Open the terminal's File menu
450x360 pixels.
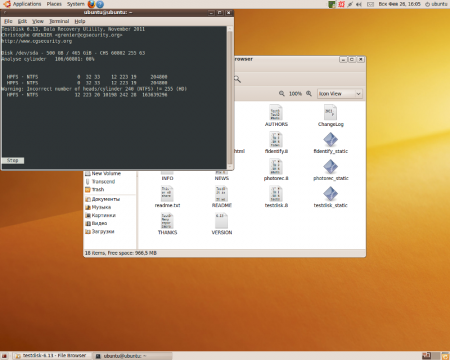click(x=8, y=21)
